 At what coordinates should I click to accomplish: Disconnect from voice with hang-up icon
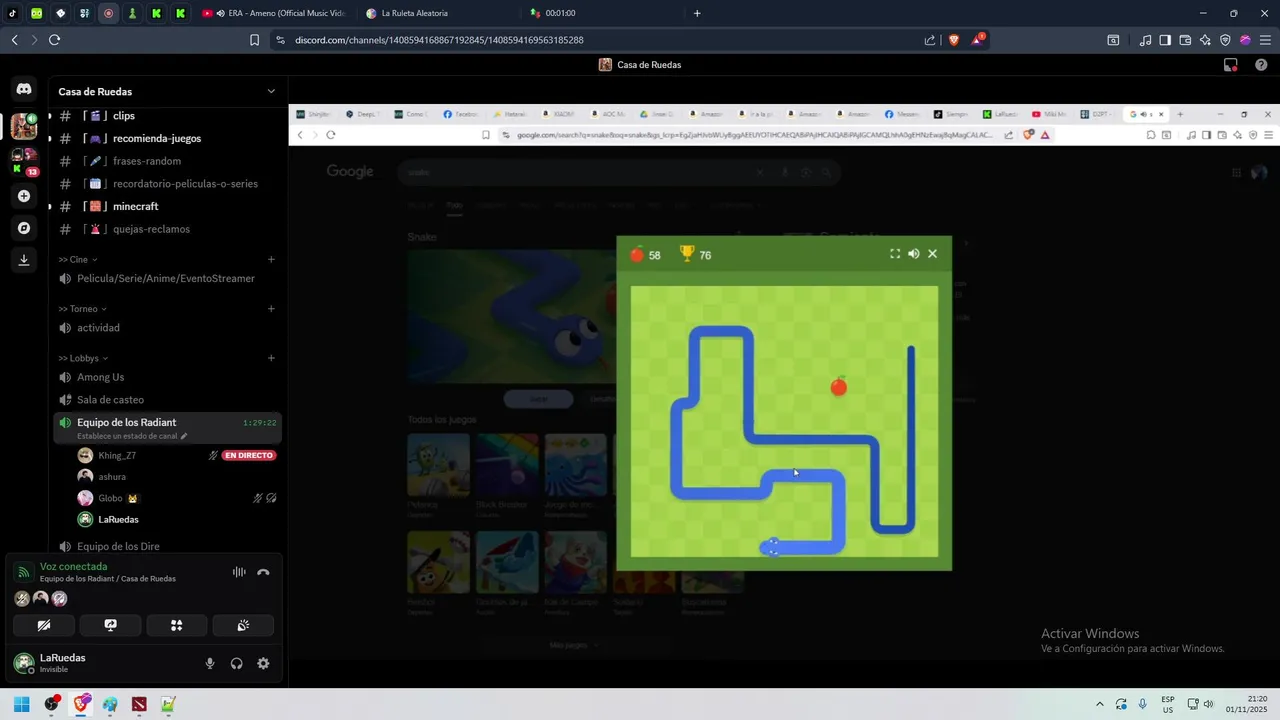[x=263, y=572]
